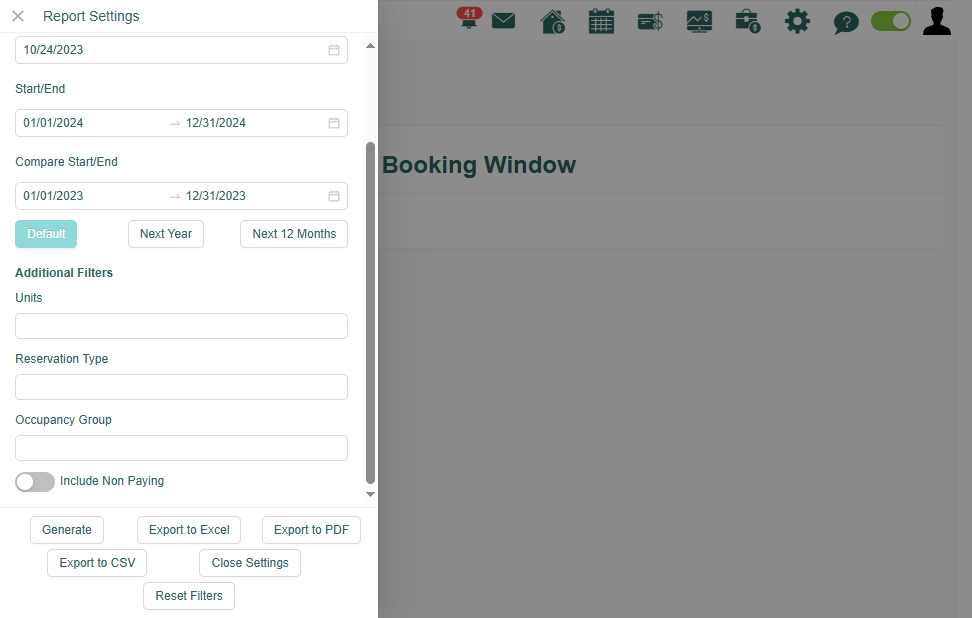Screen dimensions: 972x618
Task: Click the Additional Filters heading
Action: click(64, 273)
